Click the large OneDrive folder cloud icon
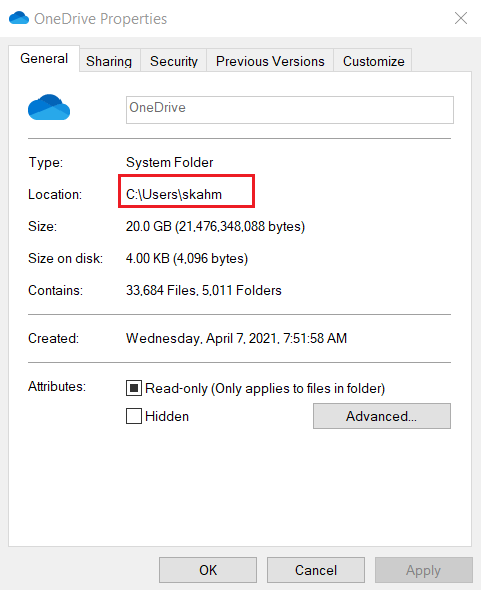 click(49, 107)
